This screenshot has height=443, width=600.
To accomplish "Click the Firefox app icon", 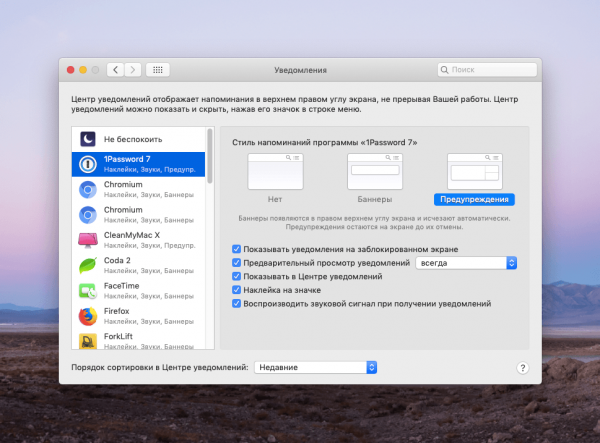I will pyautogui.click(x=88, y=316).
